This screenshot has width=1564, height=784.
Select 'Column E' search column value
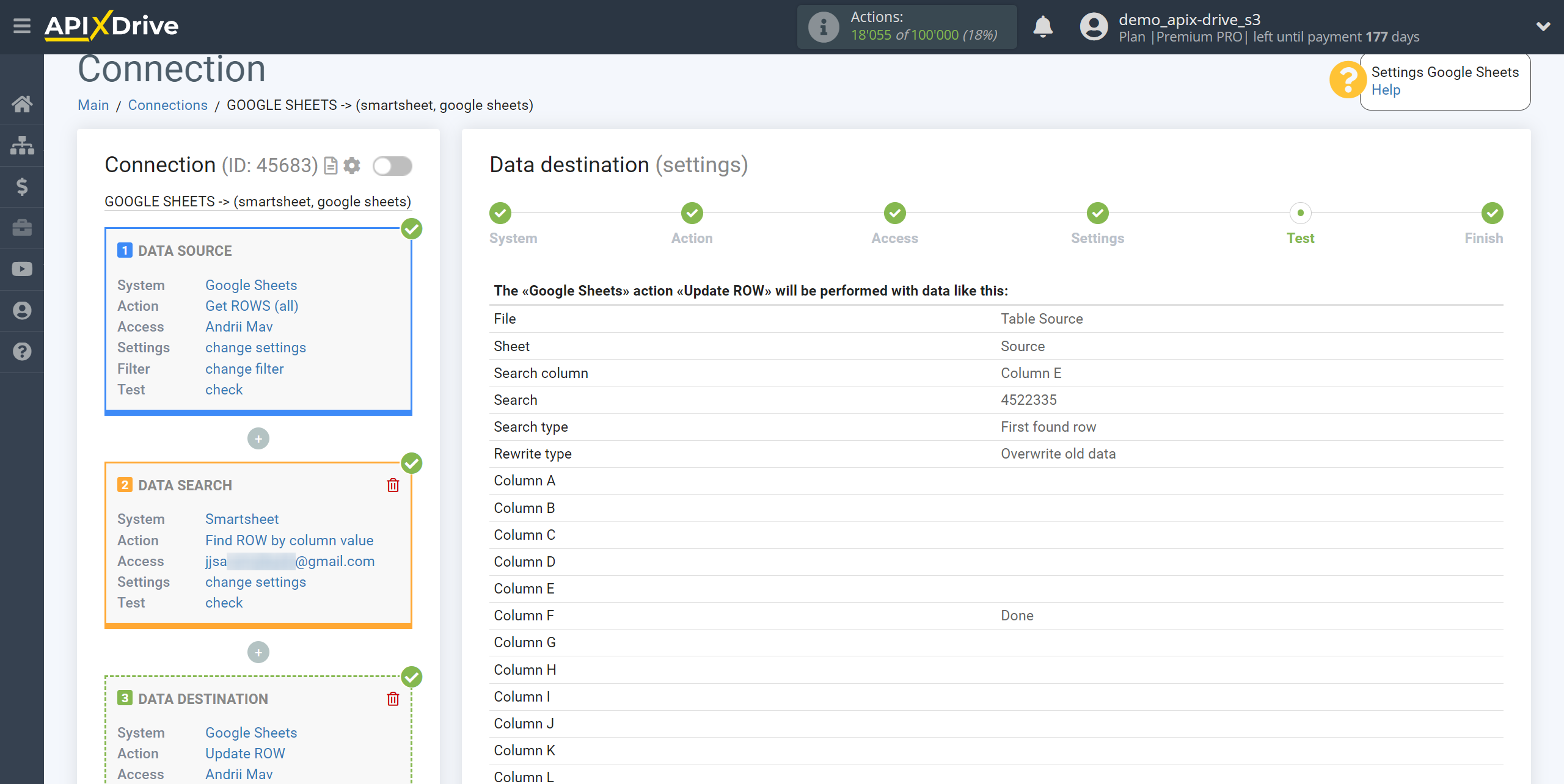tap(1031, 373)
